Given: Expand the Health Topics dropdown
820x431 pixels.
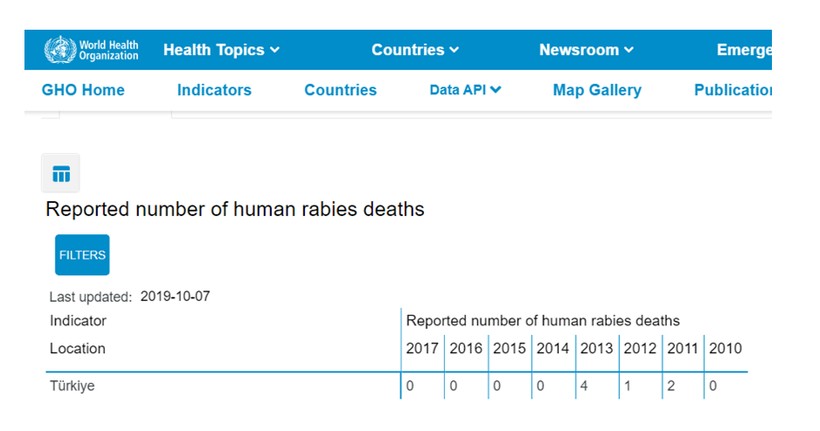Looking at the screenshot, I should tap(221, 50).
